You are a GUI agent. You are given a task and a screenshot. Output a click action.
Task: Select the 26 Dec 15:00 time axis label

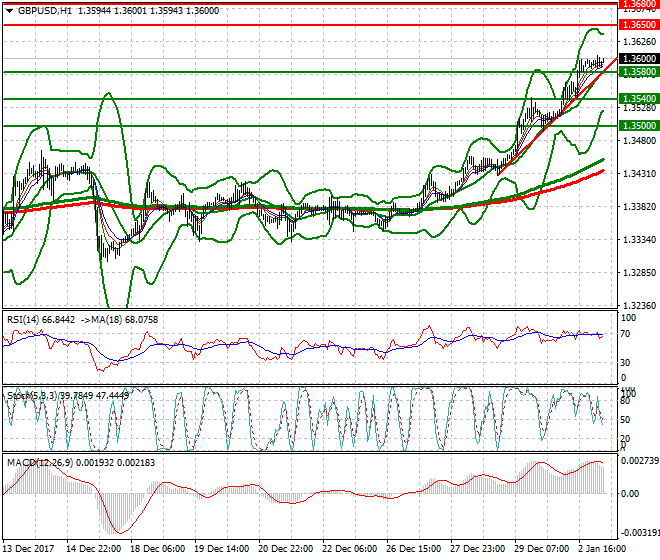pyautogui.click(x=413, y=549)
